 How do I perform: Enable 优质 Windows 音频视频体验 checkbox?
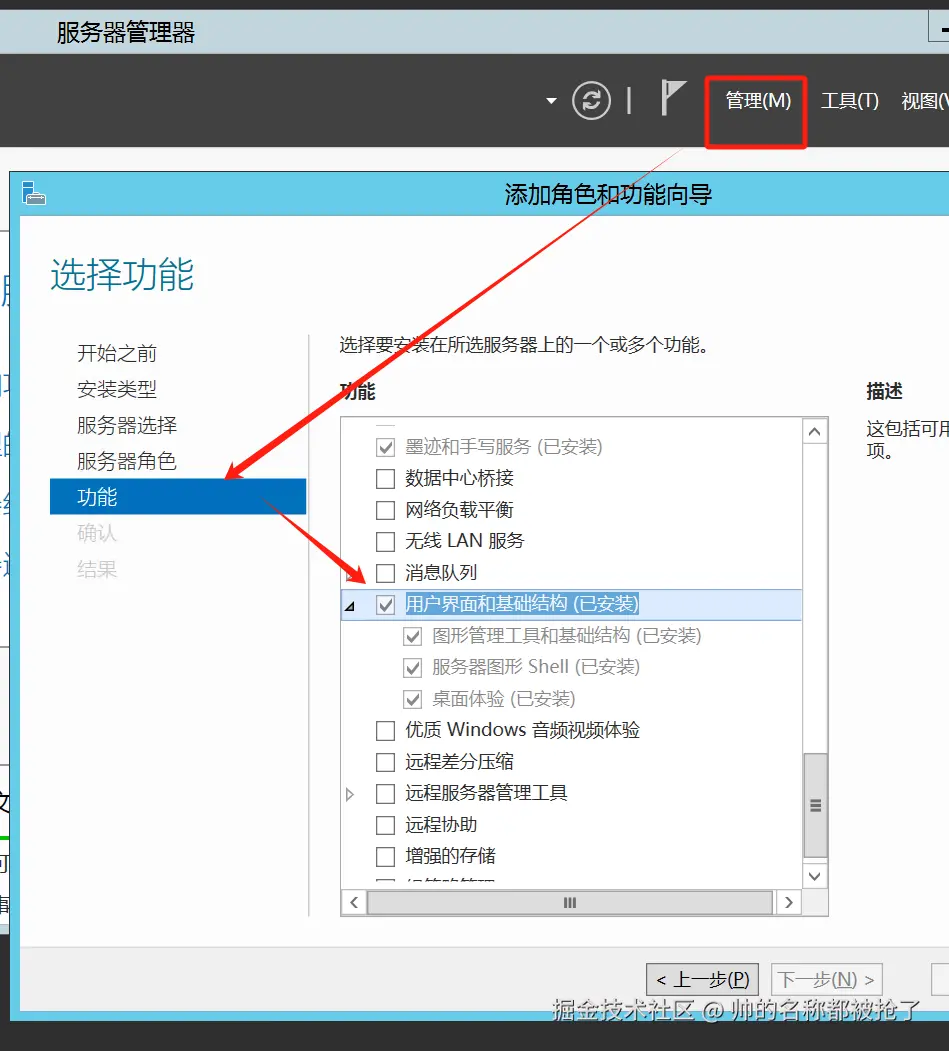point(385,731)
